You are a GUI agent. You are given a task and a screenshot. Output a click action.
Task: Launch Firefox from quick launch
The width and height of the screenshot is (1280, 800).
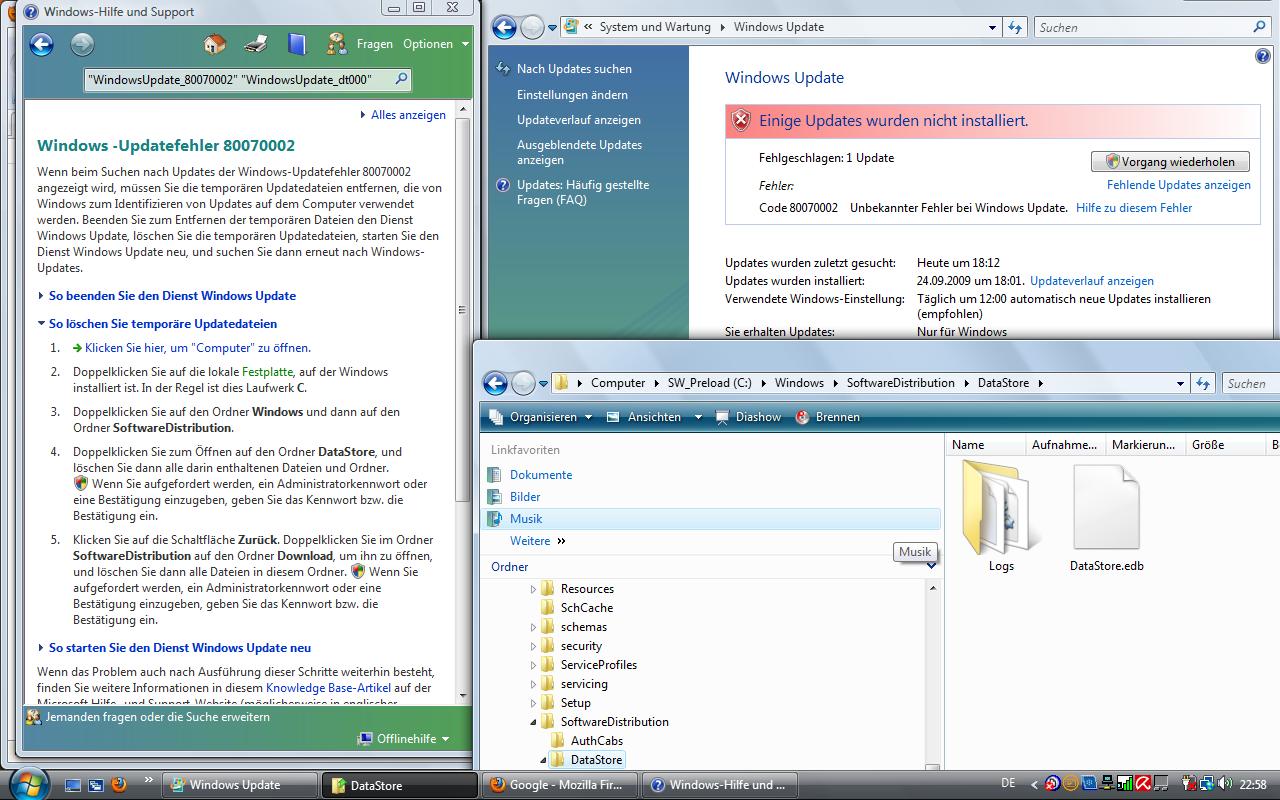pos(118,784)
